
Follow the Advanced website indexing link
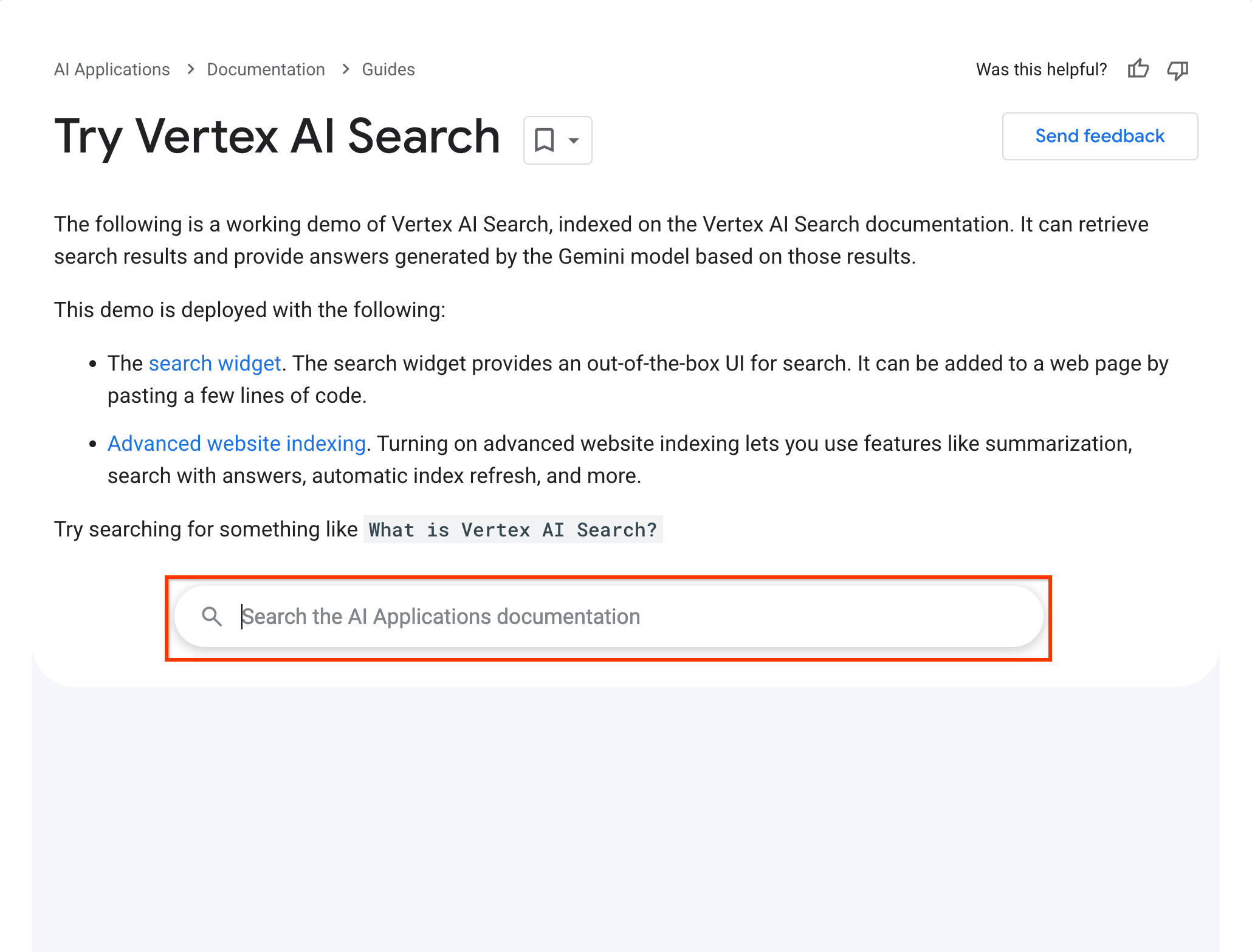(236, 443)
